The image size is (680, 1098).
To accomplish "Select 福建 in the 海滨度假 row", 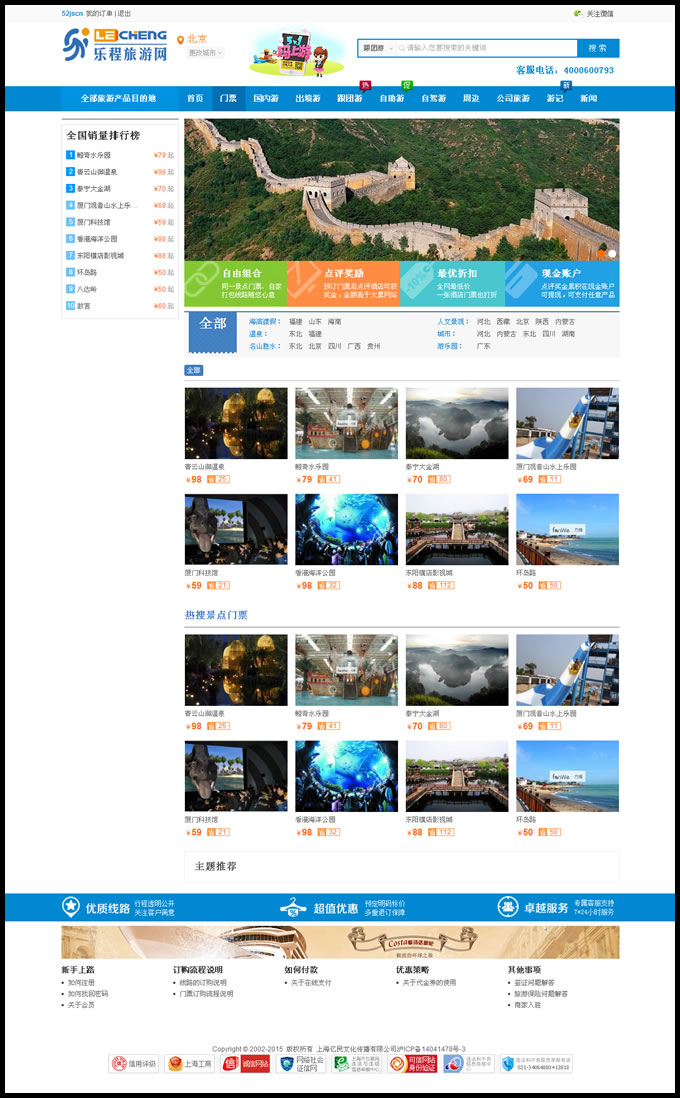I will tap(296, 321).
